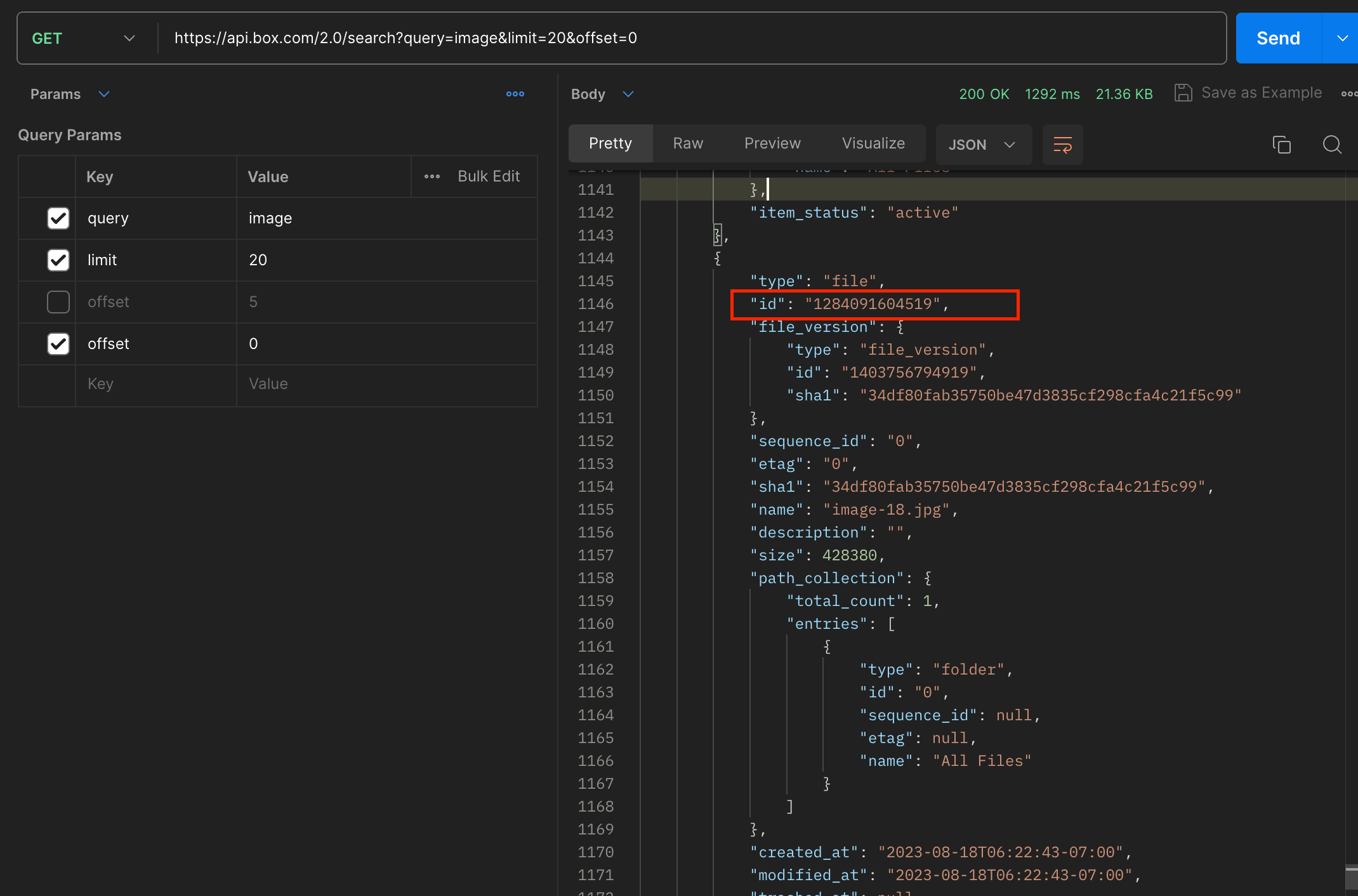
Task: Open the GET method dropdown
Action: (84, 38)
